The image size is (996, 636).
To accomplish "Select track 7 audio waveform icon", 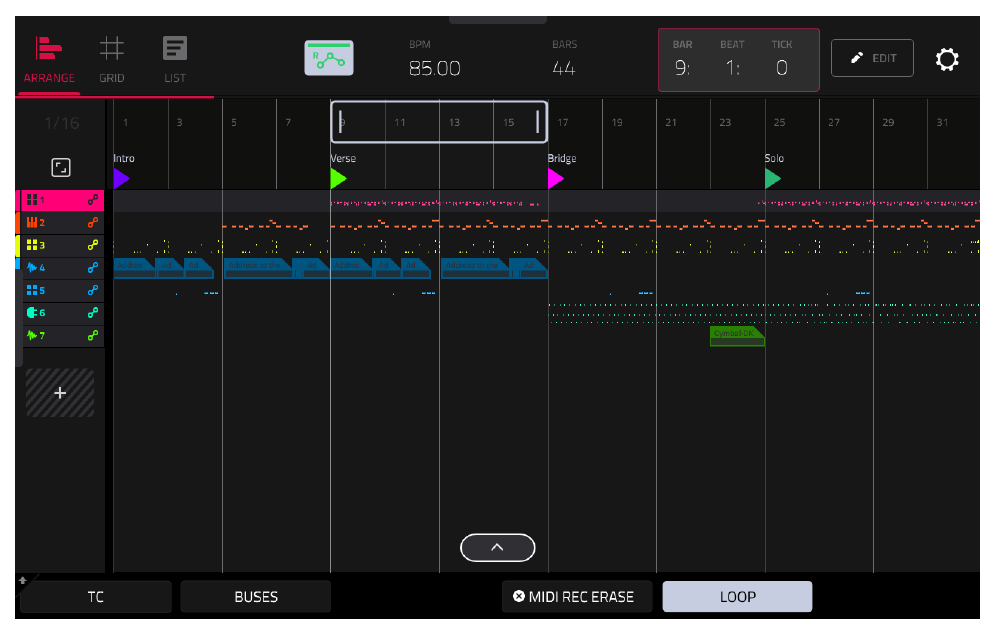I will (32, 335).
